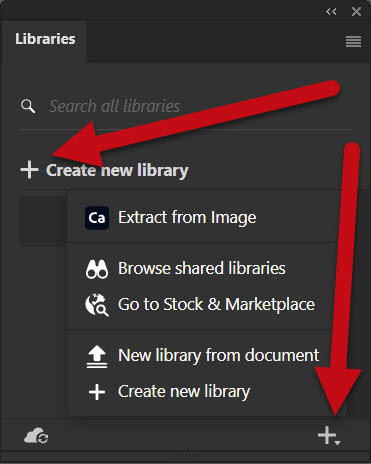Click the plus icon in the popup menu
Viewport: 371px width, 464px height.
coord(97,392)
